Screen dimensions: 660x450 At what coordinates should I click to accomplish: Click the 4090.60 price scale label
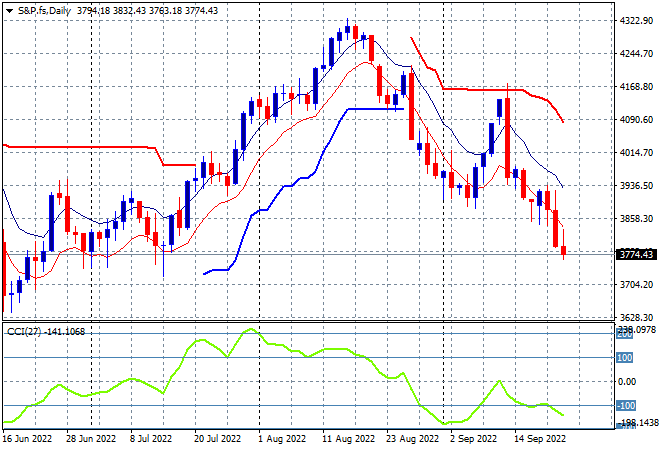tap(636, 120)
